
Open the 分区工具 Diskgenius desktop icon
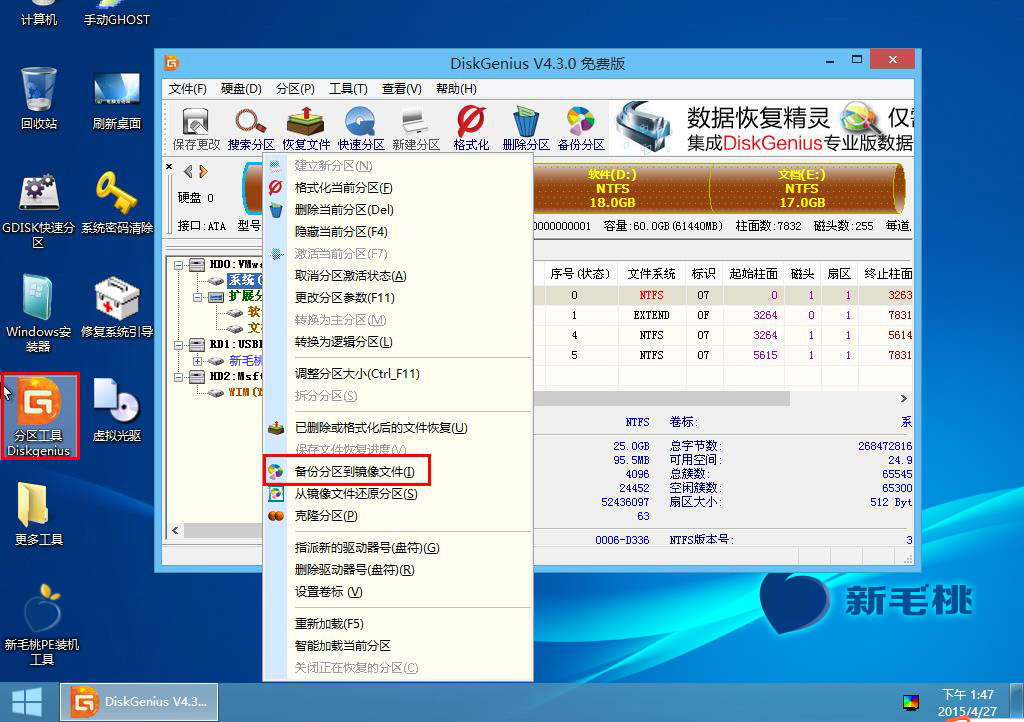(40, 416)
